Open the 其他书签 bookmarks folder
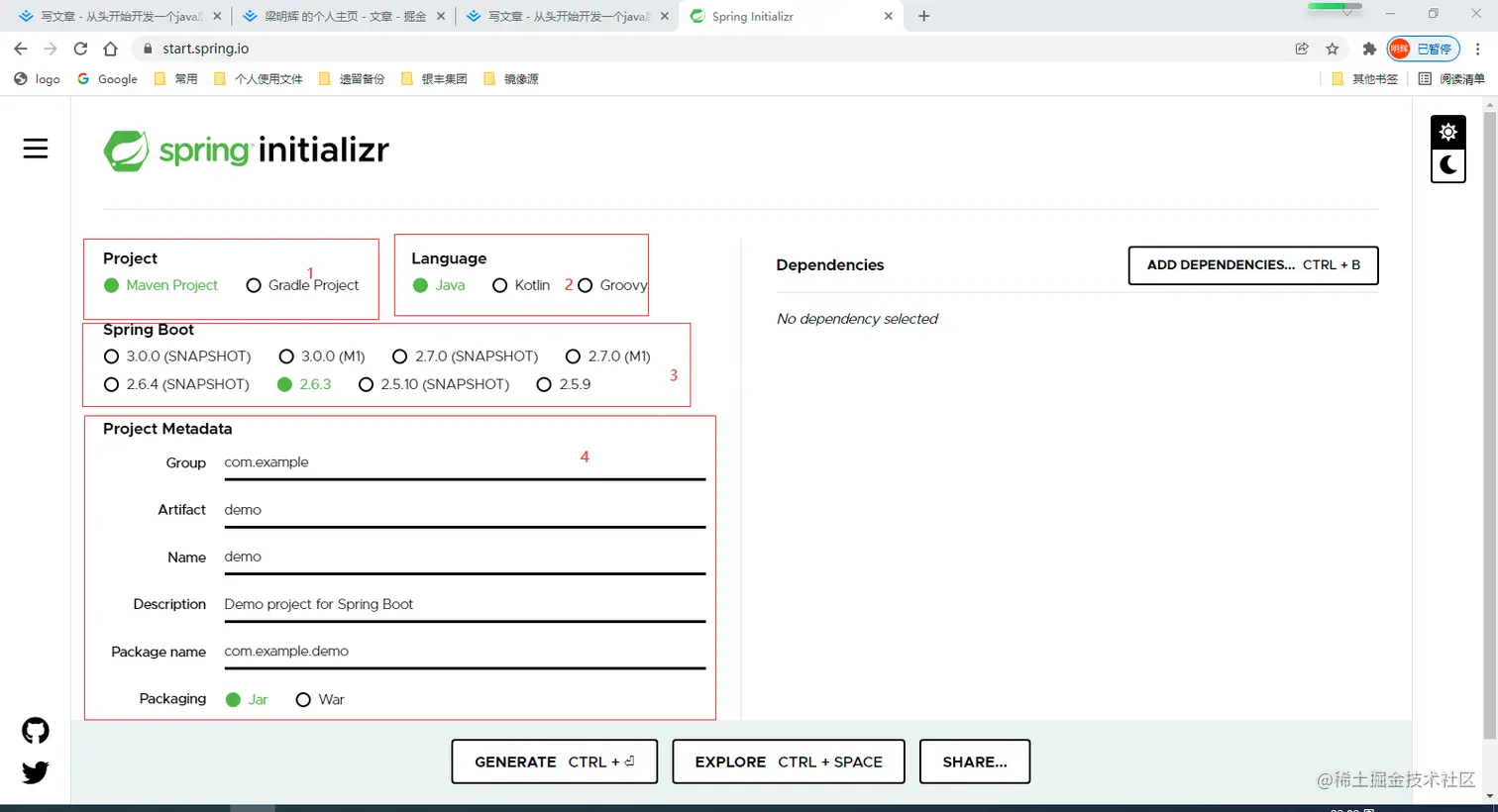Screen dimensions: 1498x812 coord(1365,79)
